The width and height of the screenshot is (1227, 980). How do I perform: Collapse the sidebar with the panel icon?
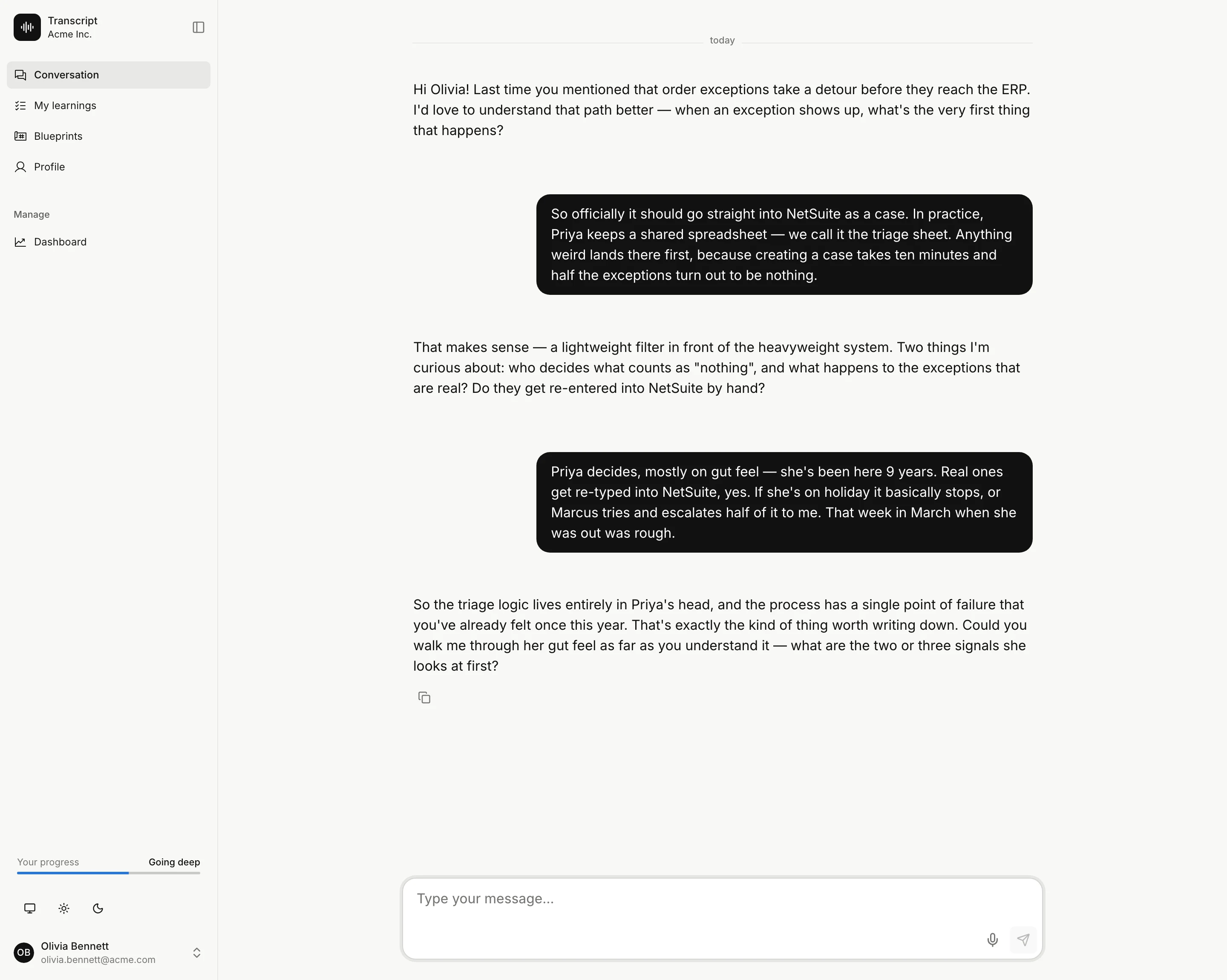(x=198, y=27)
